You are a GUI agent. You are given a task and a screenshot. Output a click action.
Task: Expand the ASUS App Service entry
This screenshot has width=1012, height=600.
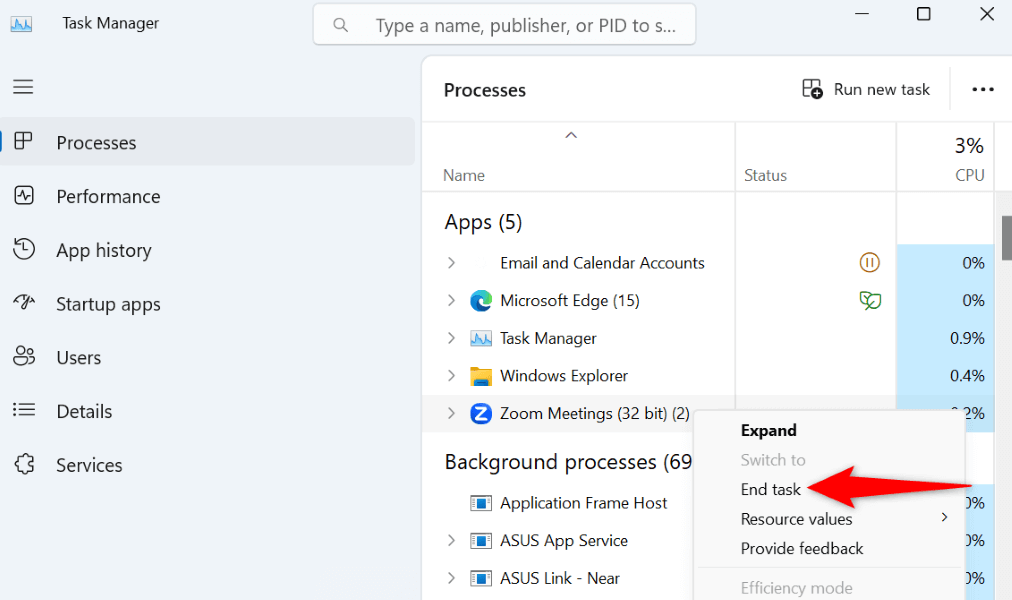(451, 541)
